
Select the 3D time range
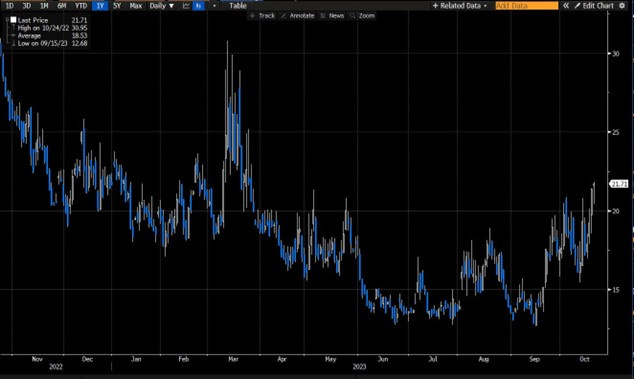26,6
